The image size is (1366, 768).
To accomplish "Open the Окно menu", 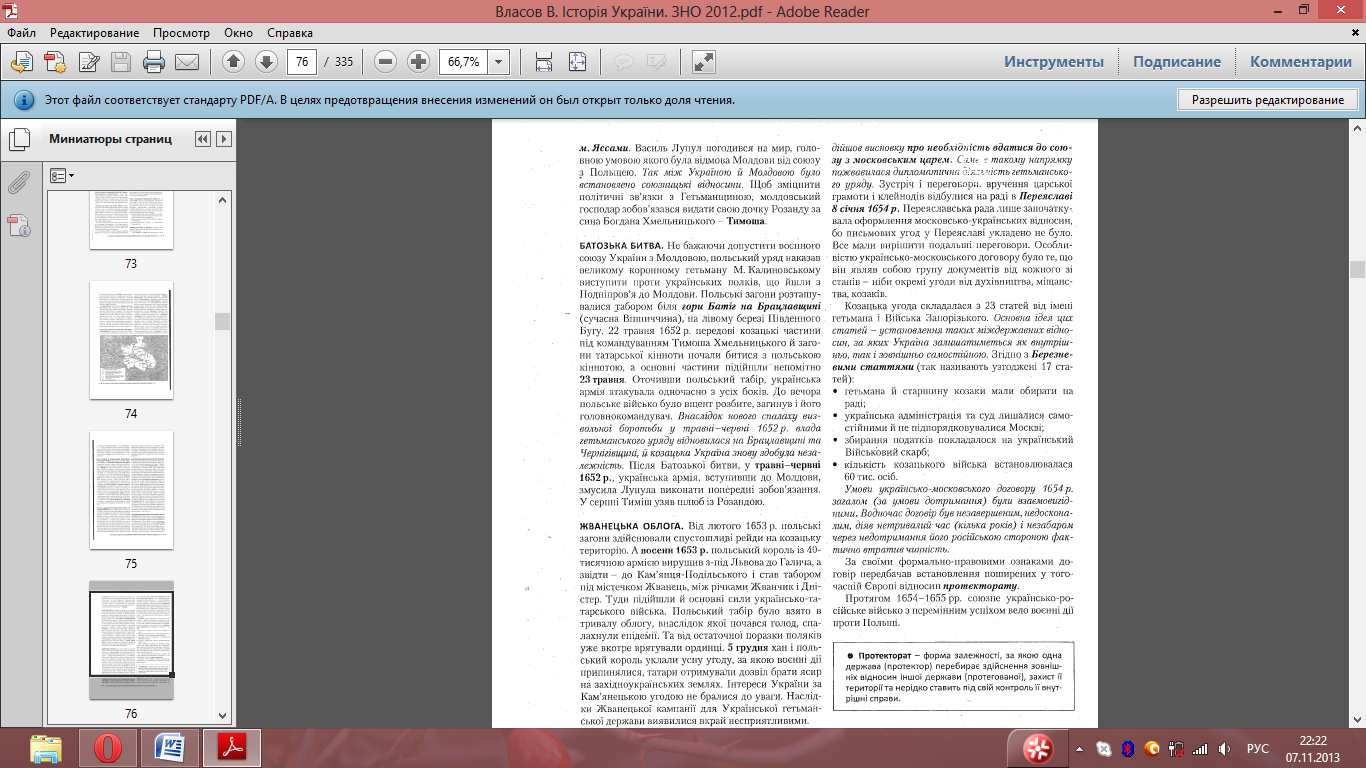I will pos(238,33).
